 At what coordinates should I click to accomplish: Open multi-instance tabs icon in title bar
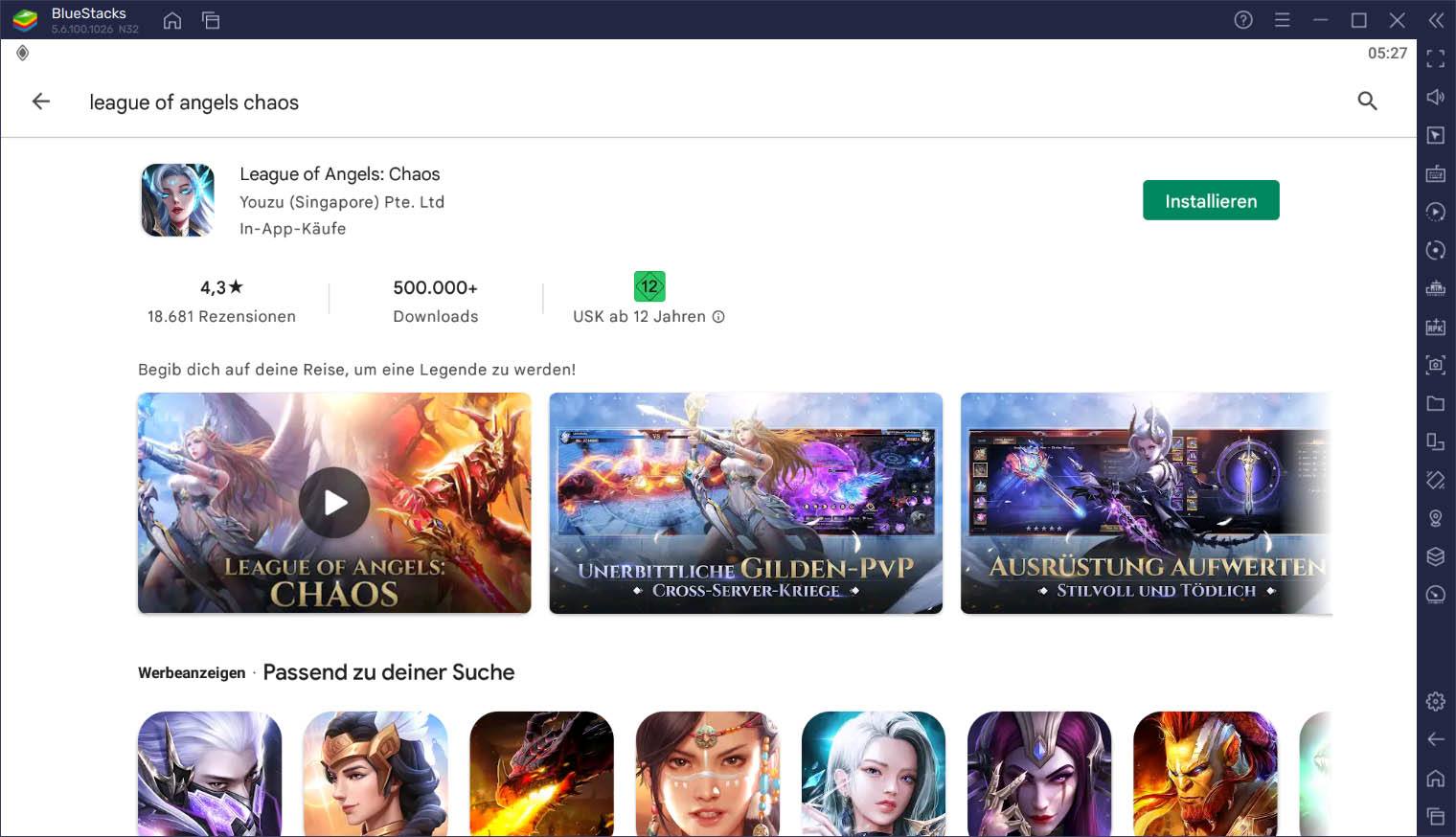[x=211, y=20]
